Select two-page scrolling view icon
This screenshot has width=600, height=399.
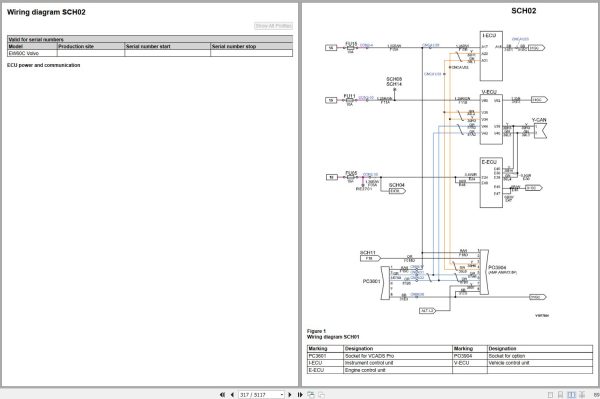(582, 394)
